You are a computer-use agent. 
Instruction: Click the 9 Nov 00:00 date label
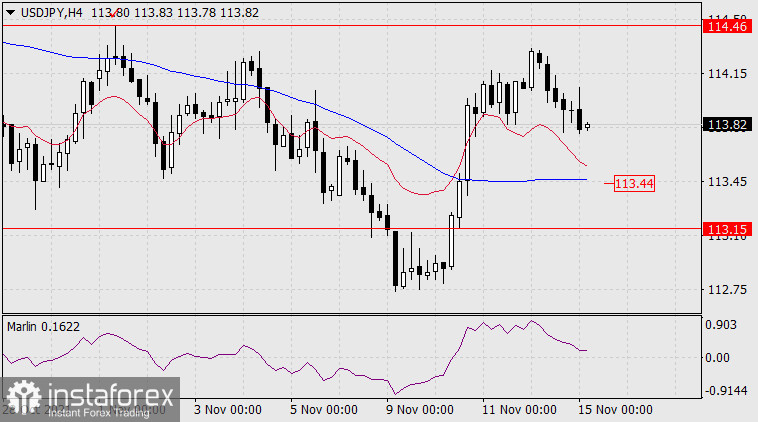[421, 410]
